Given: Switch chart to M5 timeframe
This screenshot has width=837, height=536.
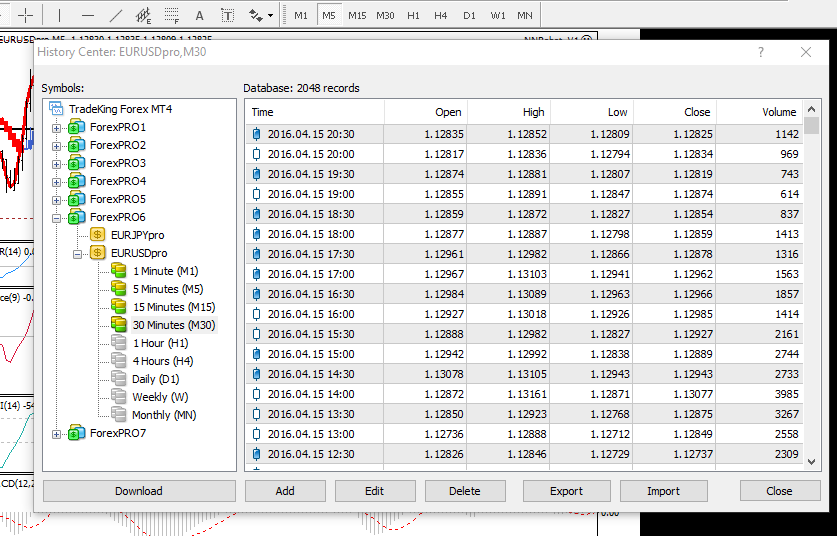Looking at the screenshot, I should tap(329, 15).
